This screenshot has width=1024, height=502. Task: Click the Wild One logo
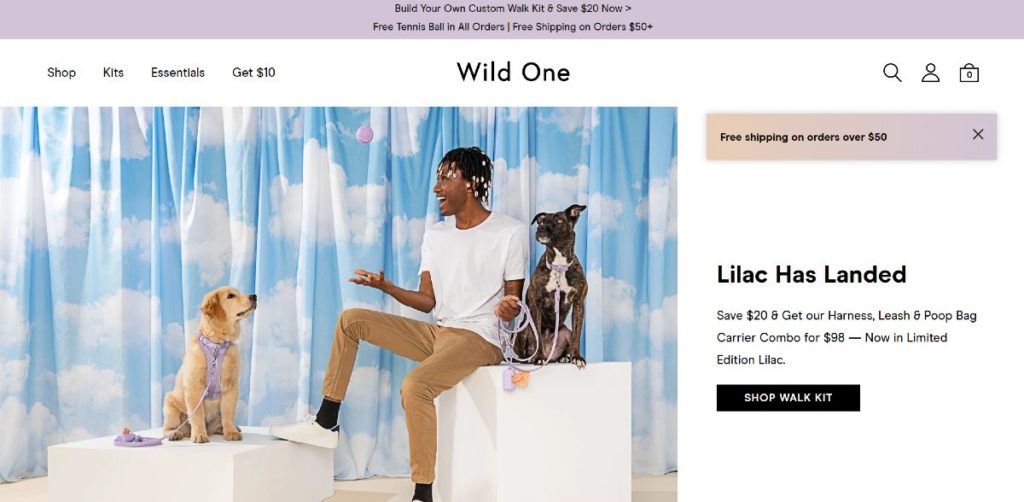click(x=513, y=72)
